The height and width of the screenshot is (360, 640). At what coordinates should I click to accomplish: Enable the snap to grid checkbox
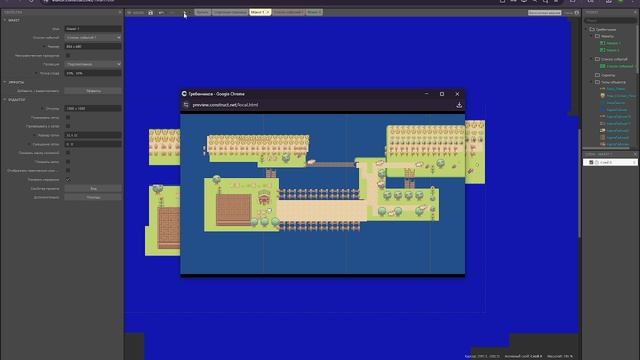68,126
